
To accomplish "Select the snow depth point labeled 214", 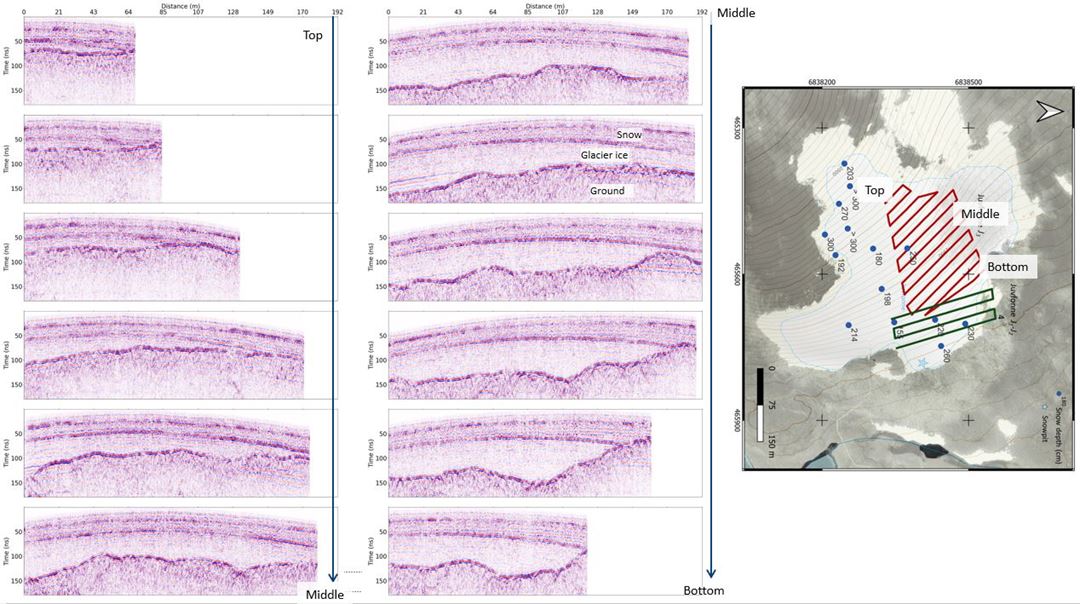I will coord(848,326).
